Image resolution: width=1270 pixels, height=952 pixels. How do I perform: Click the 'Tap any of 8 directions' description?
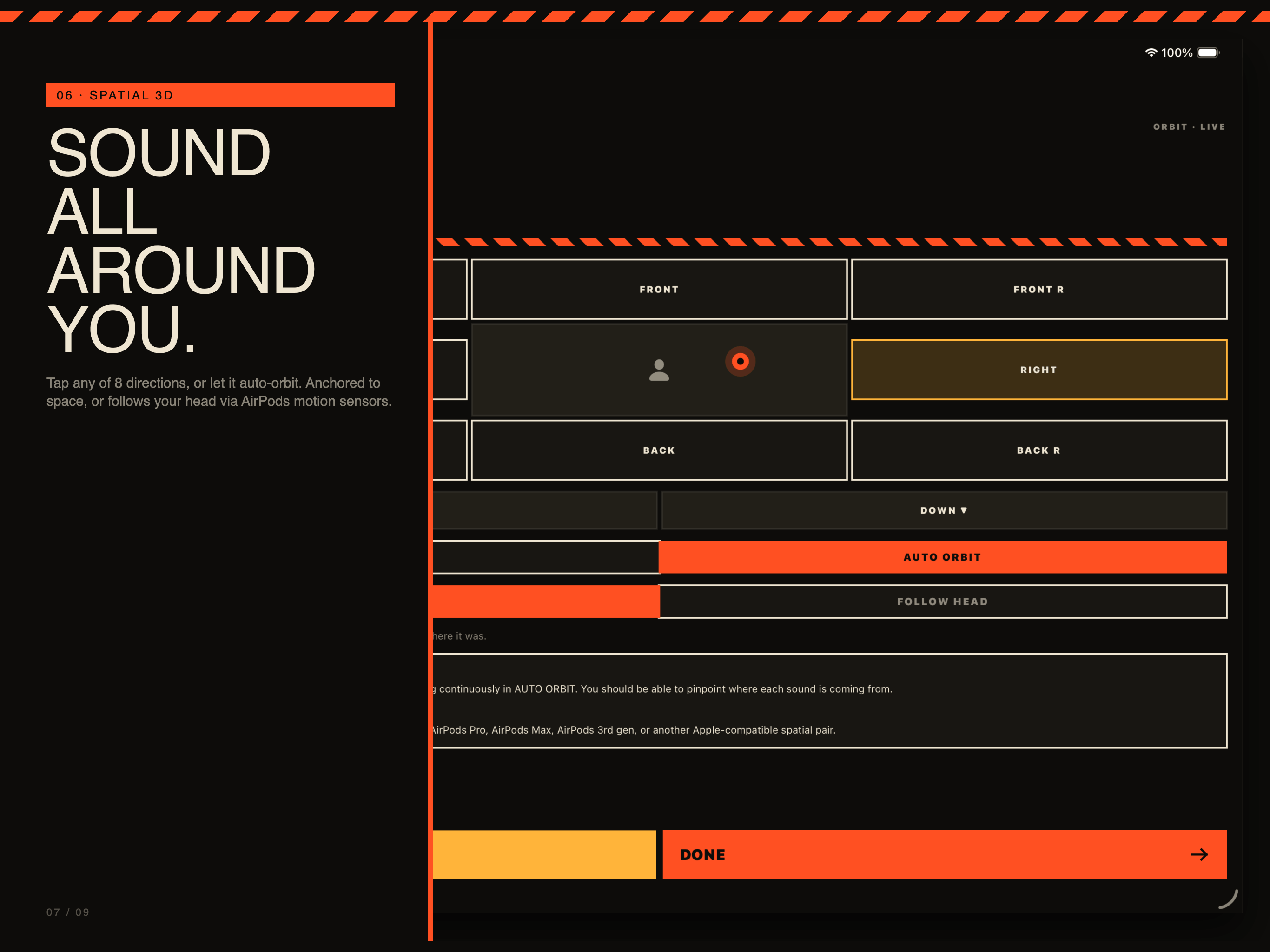point(219,392)
